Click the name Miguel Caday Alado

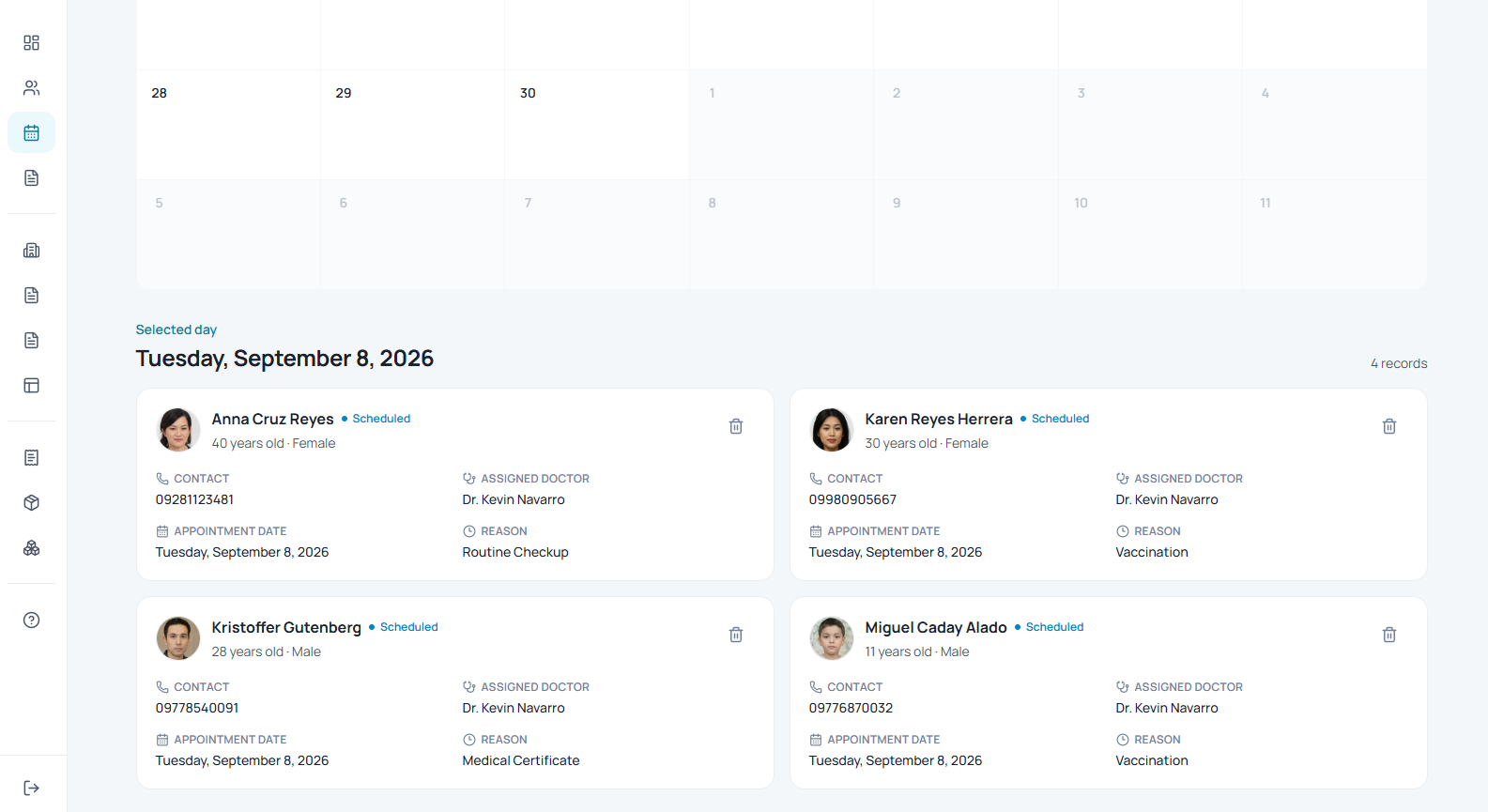pos(936,627)
